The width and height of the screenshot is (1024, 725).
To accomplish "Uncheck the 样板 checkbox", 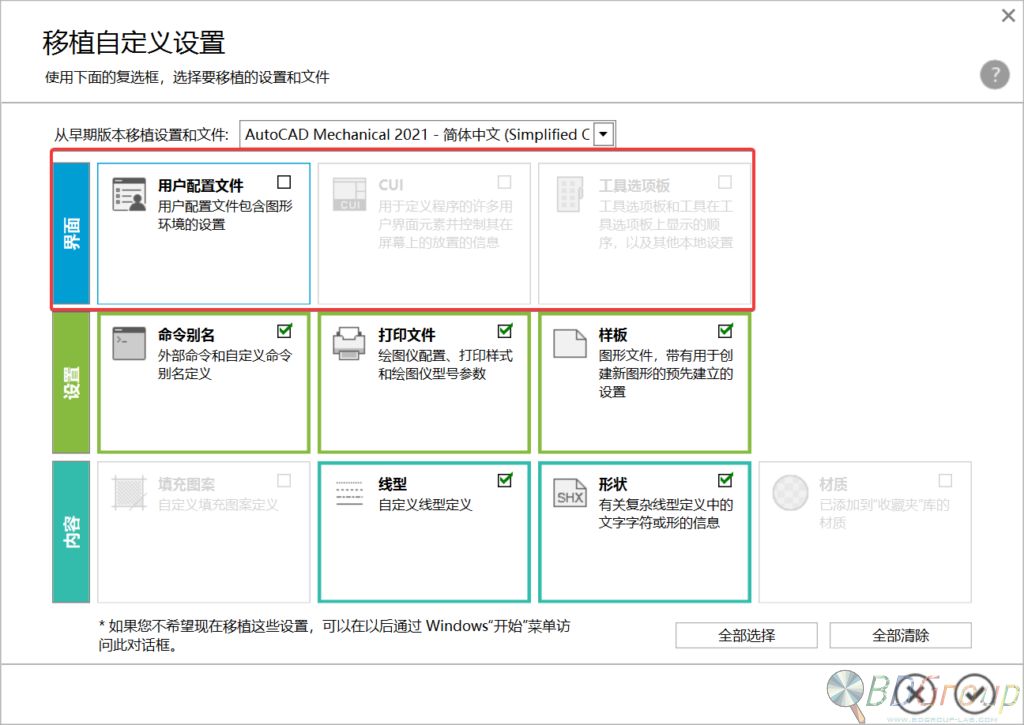I will tap(725, 330).
